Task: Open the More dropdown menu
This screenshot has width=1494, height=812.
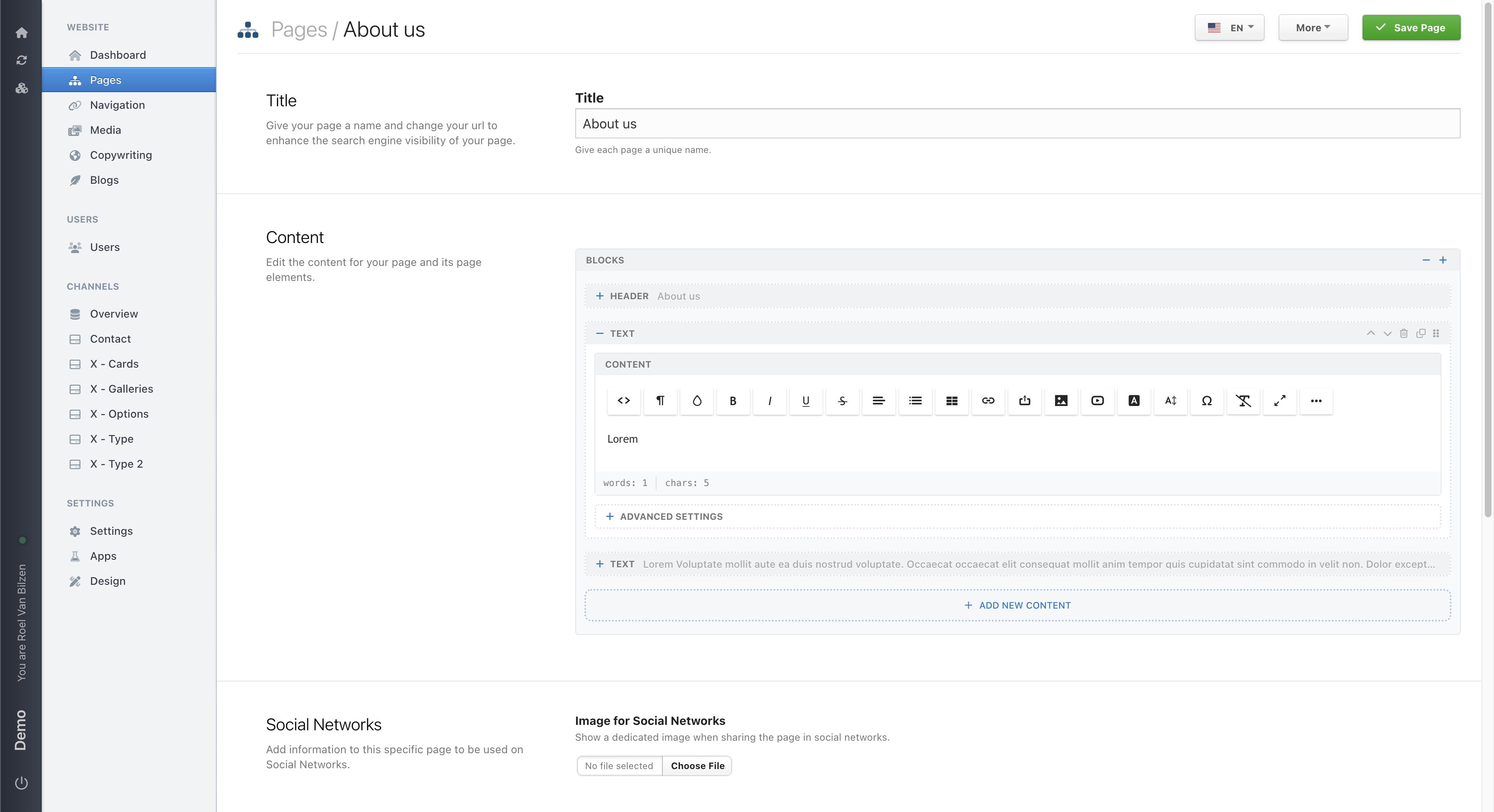Action: coord(1313,28)
